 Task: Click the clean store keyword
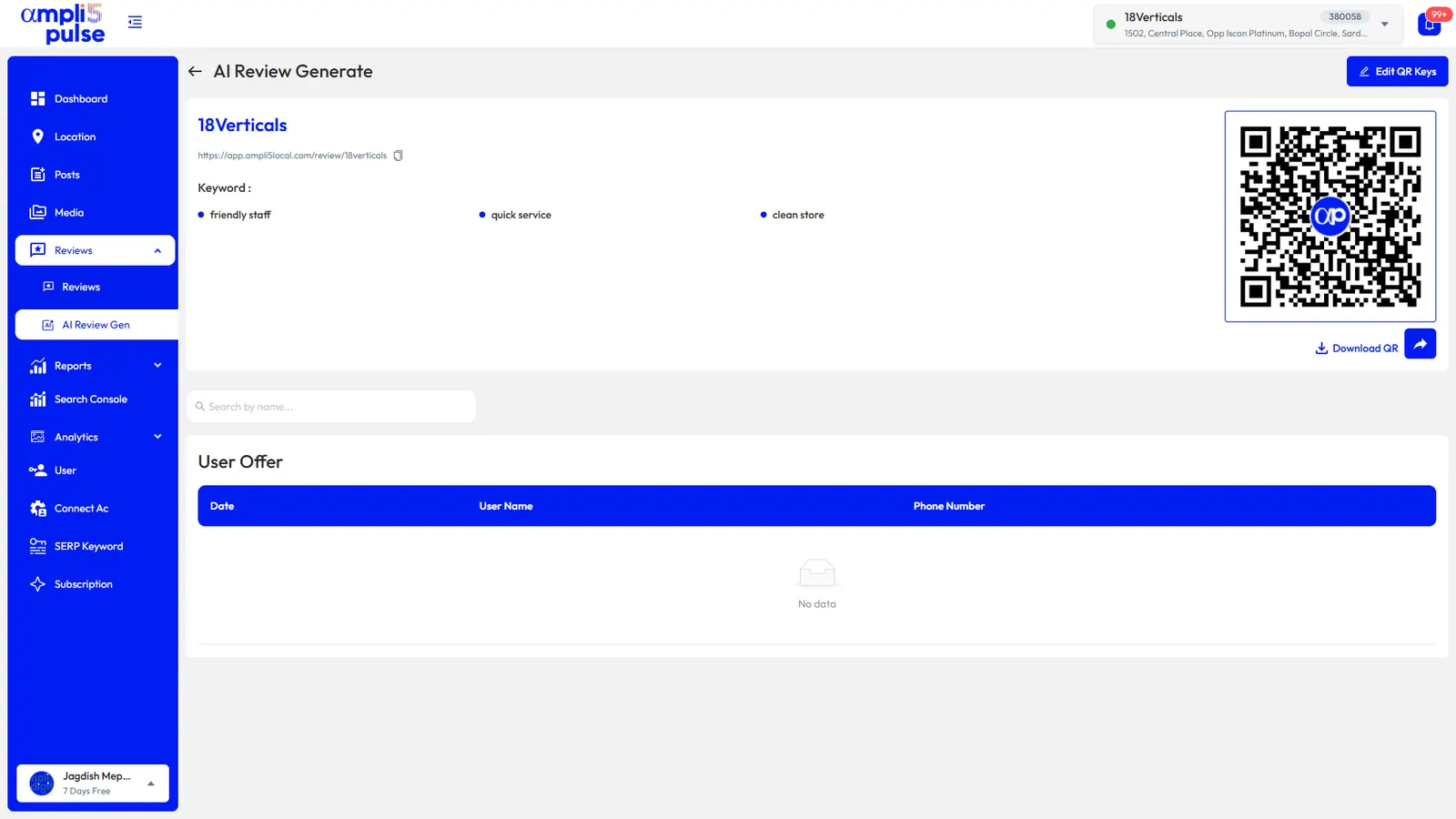798,215
